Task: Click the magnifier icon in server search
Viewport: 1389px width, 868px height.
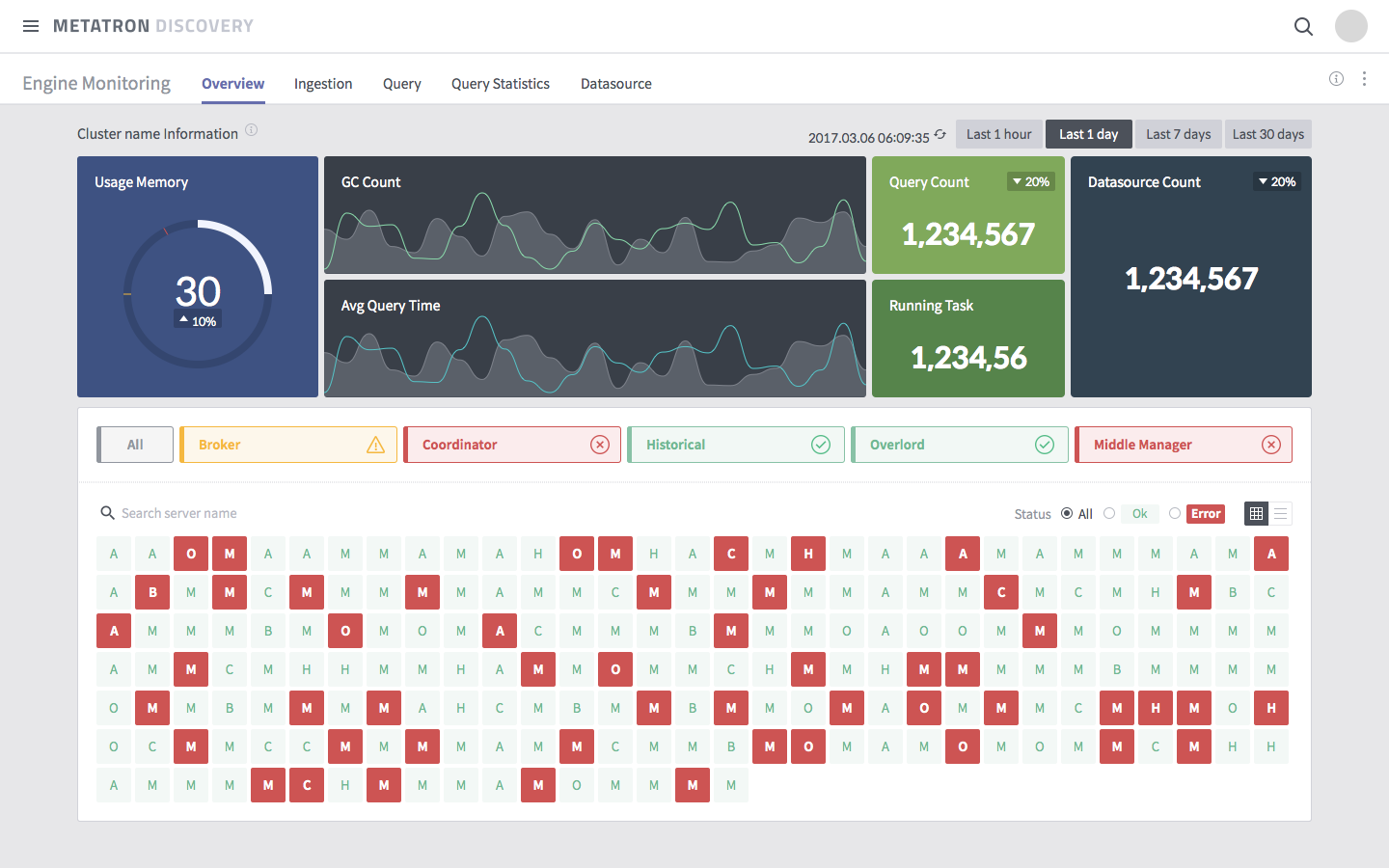Action: point(108,513)
